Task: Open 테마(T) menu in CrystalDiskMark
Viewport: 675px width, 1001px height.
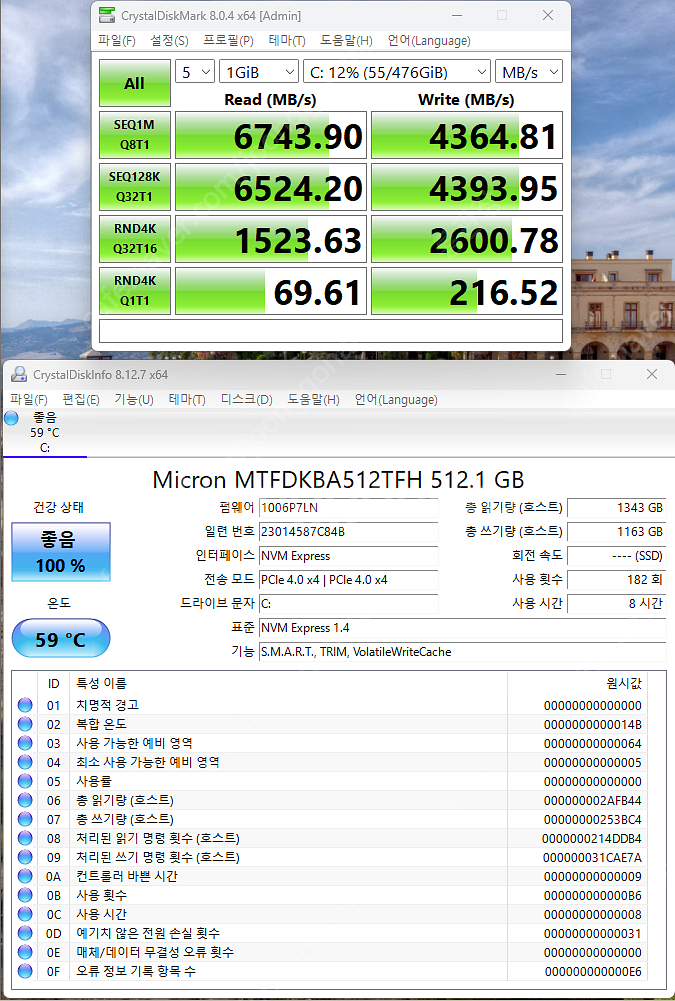Action: click(287, 41)
